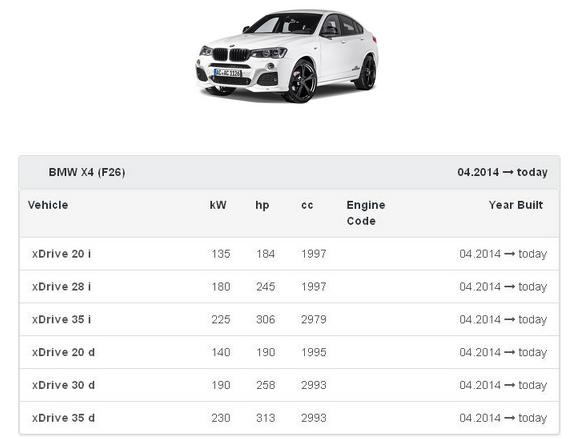Click the cc column header
The width and height of the screenshot is (575, 439).
[x=307, y=205]
